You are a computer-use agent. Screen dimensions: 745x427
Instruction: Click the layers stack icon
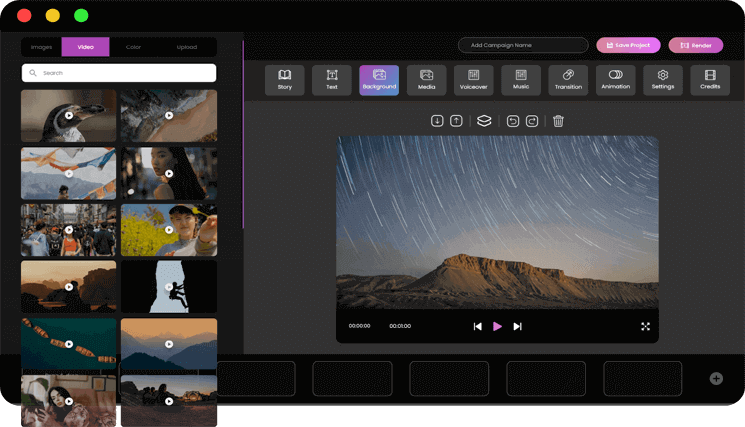click(x=484, y=121)
